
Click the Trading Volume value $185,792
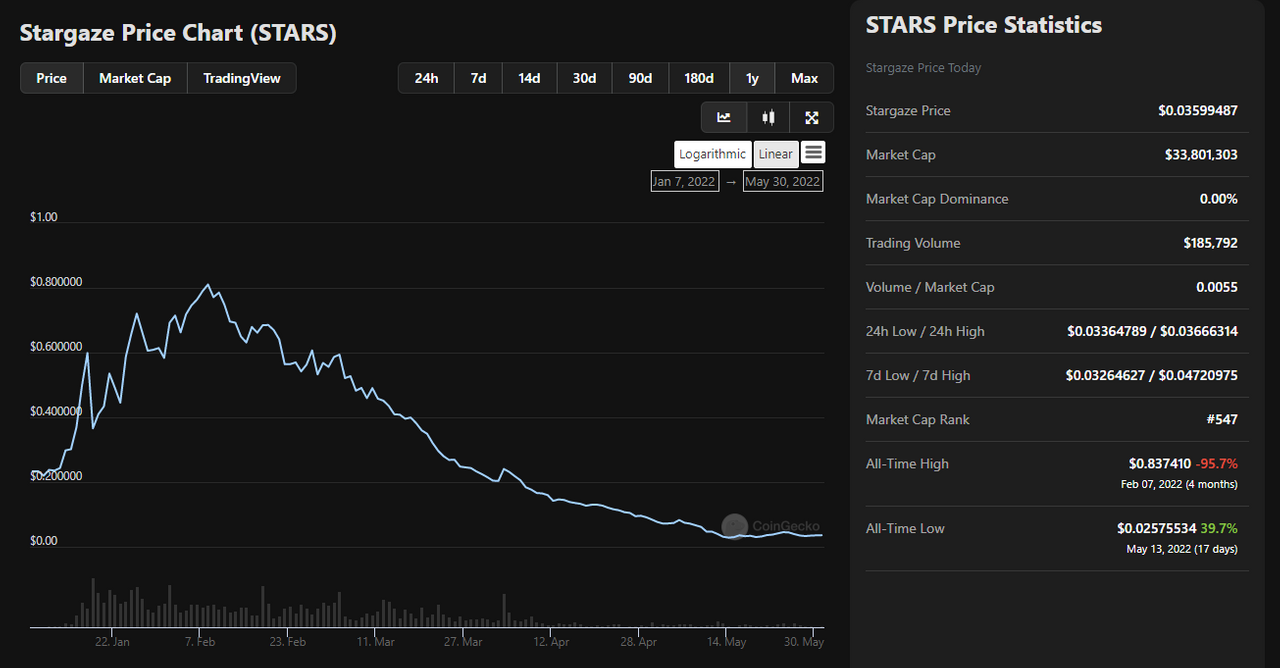pyautogui.click(x=1210, y=243)
